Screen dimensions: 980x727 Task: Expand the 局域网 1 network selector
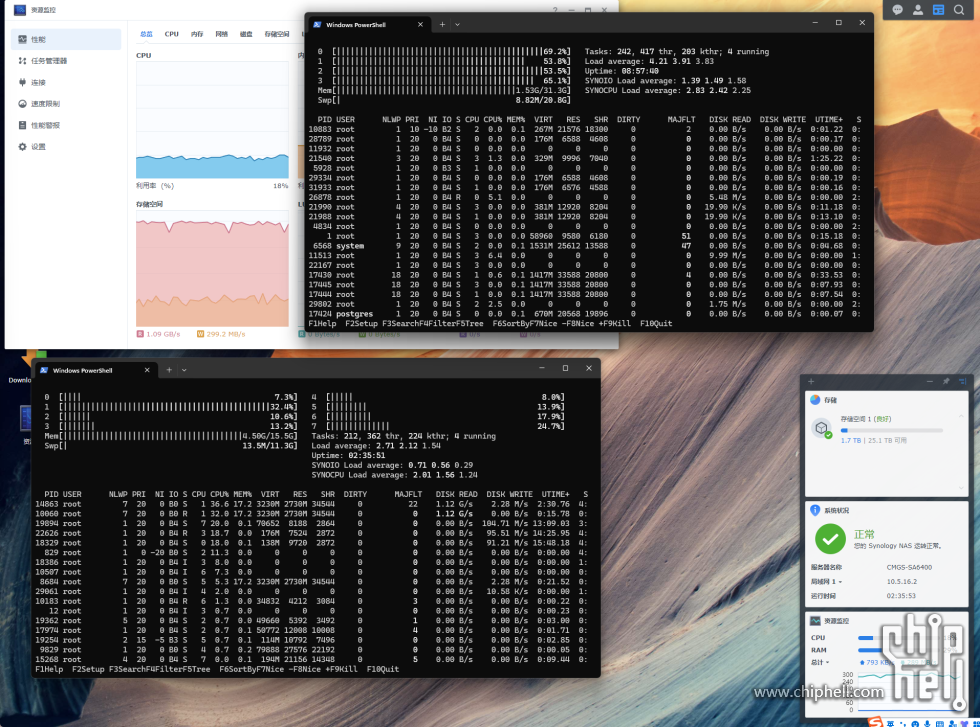pos(826,582)
